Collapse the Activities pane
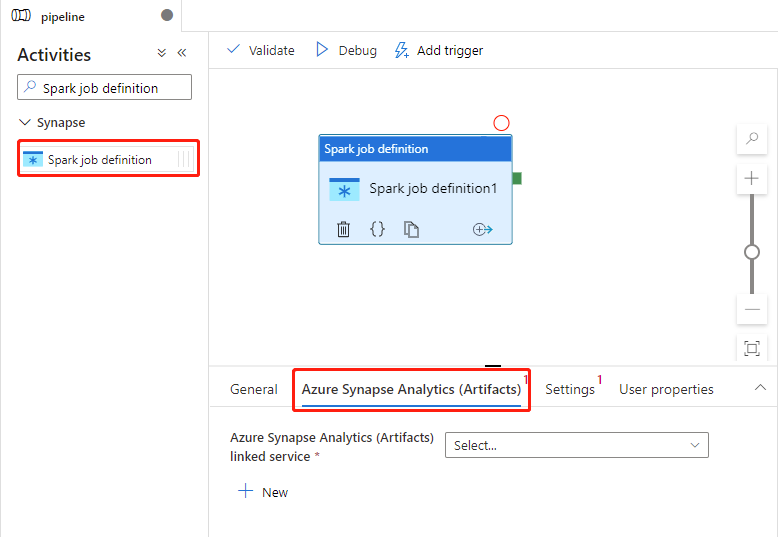Viewport: 778px width, 537px height. coord(182,53)
